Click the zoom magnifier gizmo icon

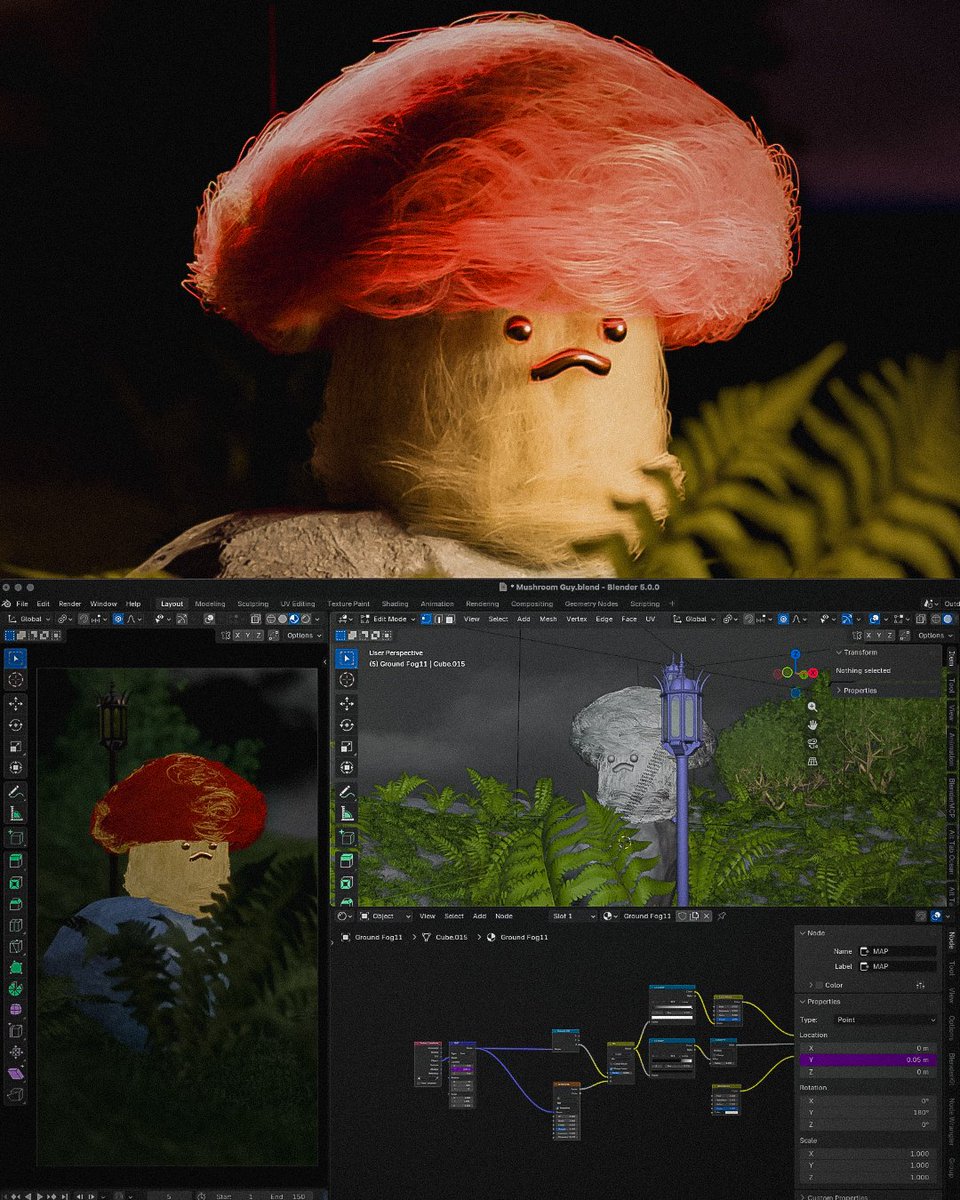click(813, 707)
